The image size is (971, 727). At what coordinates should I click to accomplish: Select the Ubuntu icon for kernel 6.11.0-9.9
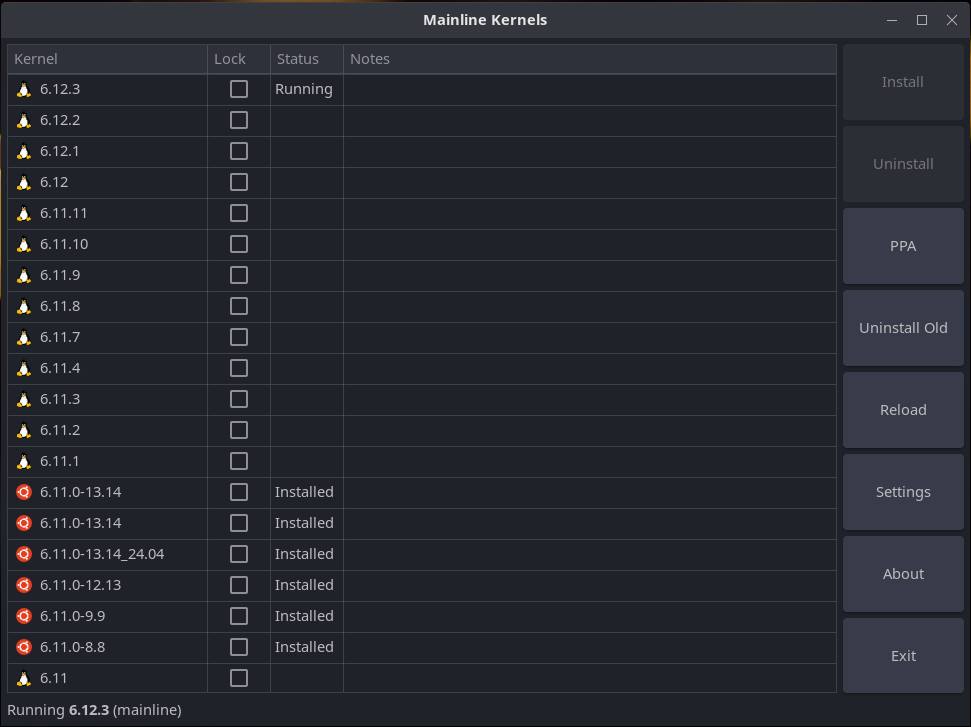tap(24, 616)
